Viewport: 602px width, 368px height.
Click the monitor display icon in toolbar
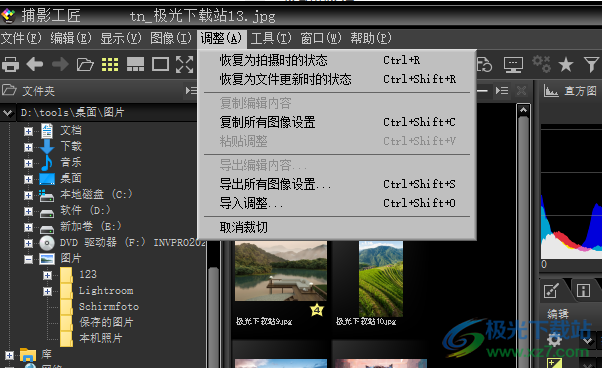(513, 65)
